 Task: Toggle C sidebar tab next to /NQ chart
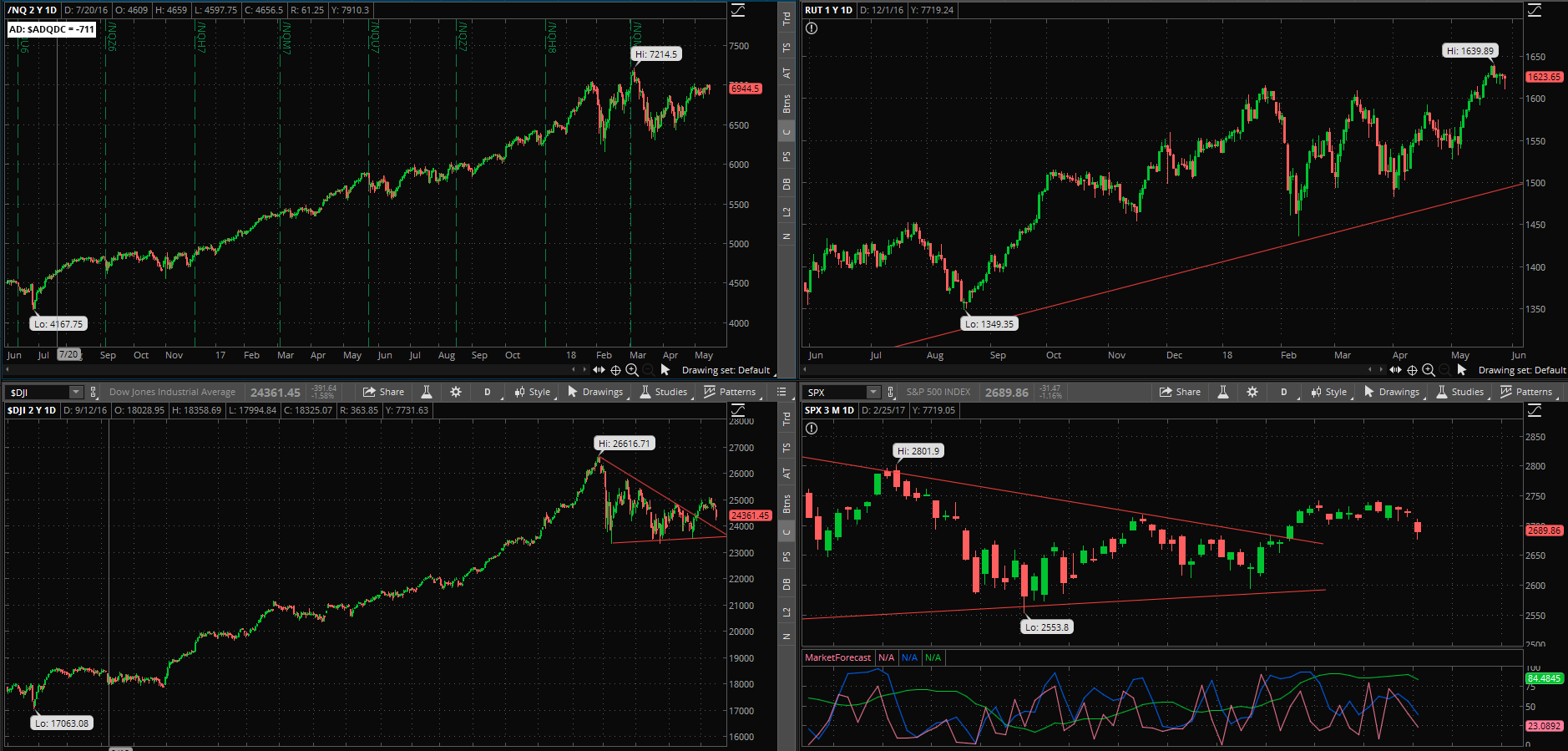coord(787,132)
